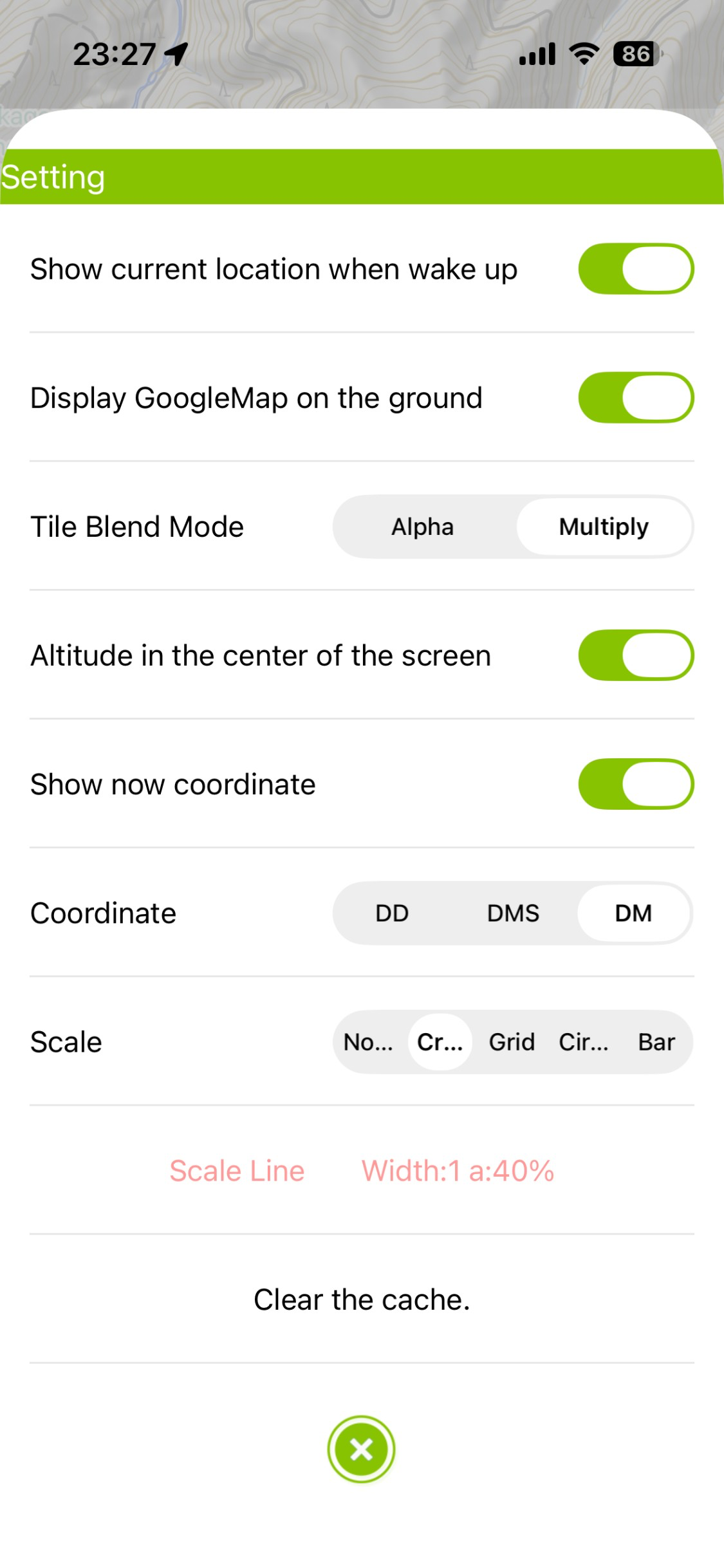Tap the Wi-Fi icon in status bar
724x1568 pixels.
(584, 54)
